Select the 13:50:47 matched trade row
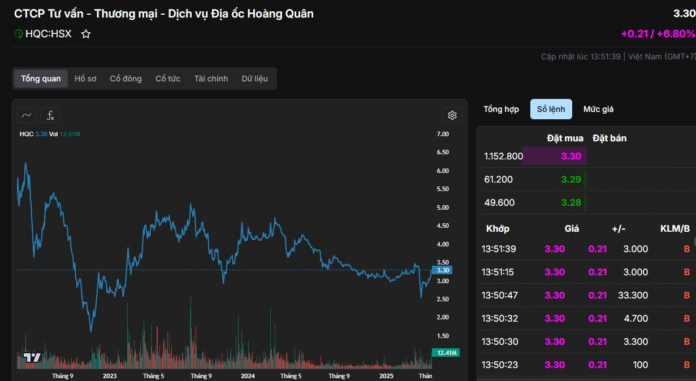Image resolution: width=696 pixels, height=381 pixels. (x=586, y=295)
